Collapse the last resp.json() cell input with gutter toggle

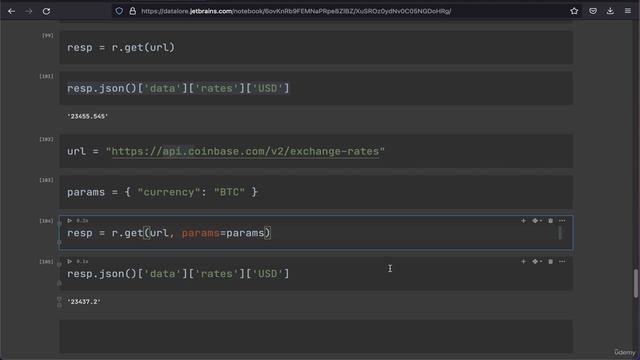pyautogui.click(x=60, y=264)
